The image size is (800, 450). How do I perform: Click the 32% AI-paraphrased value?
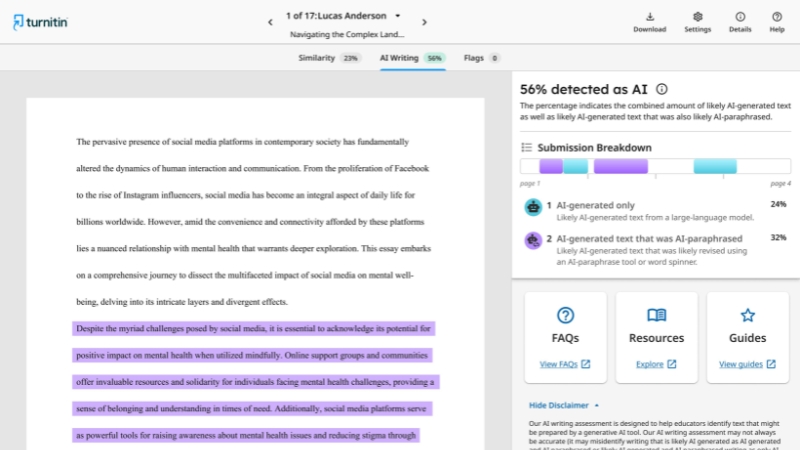pyautogui.click(x=778, y=237)
